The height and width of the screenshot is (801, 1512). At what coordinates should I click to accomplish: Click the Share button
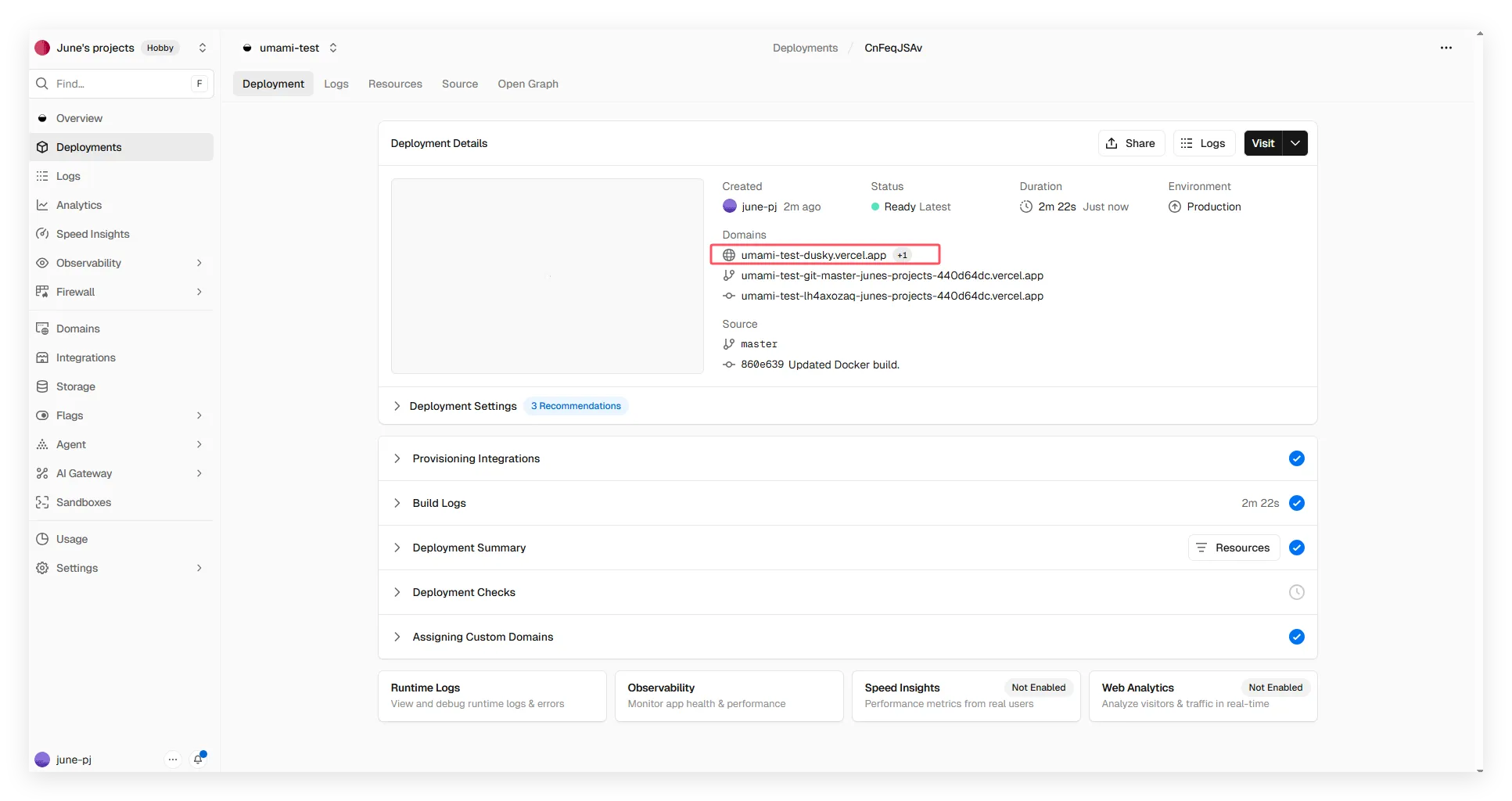click(x=1130, y=143)
